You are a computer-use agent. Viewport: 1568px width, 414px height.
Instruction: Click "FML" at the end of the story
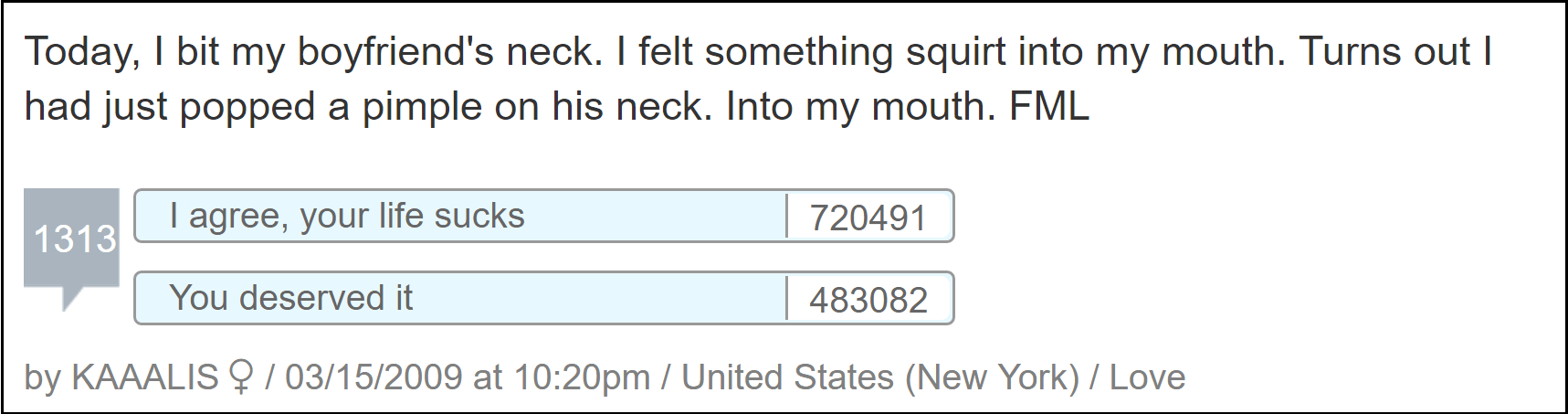tap(1049, 106)
